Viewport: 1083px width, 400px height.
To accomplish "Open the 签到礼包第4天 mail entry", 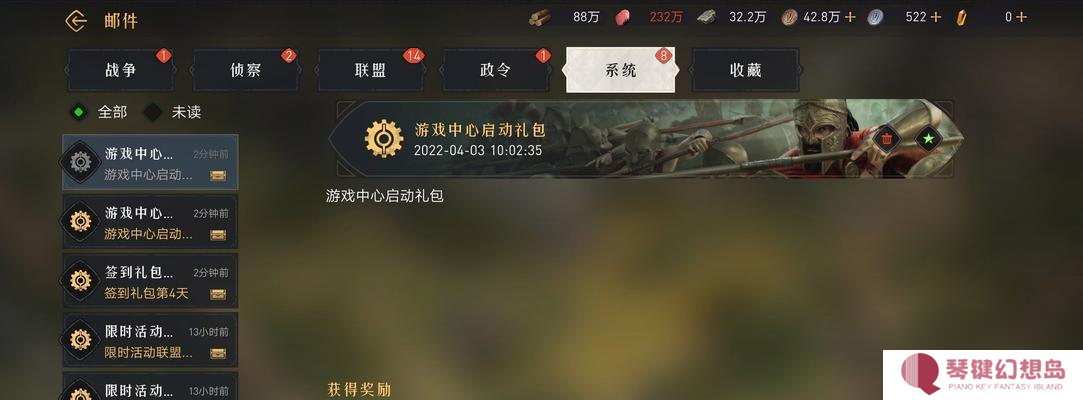I will 150,280.
